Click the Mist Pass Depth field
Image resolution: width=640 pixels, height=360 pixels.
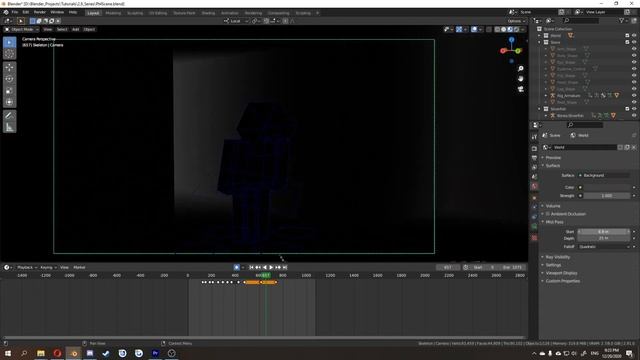click(x=604, y=238)
